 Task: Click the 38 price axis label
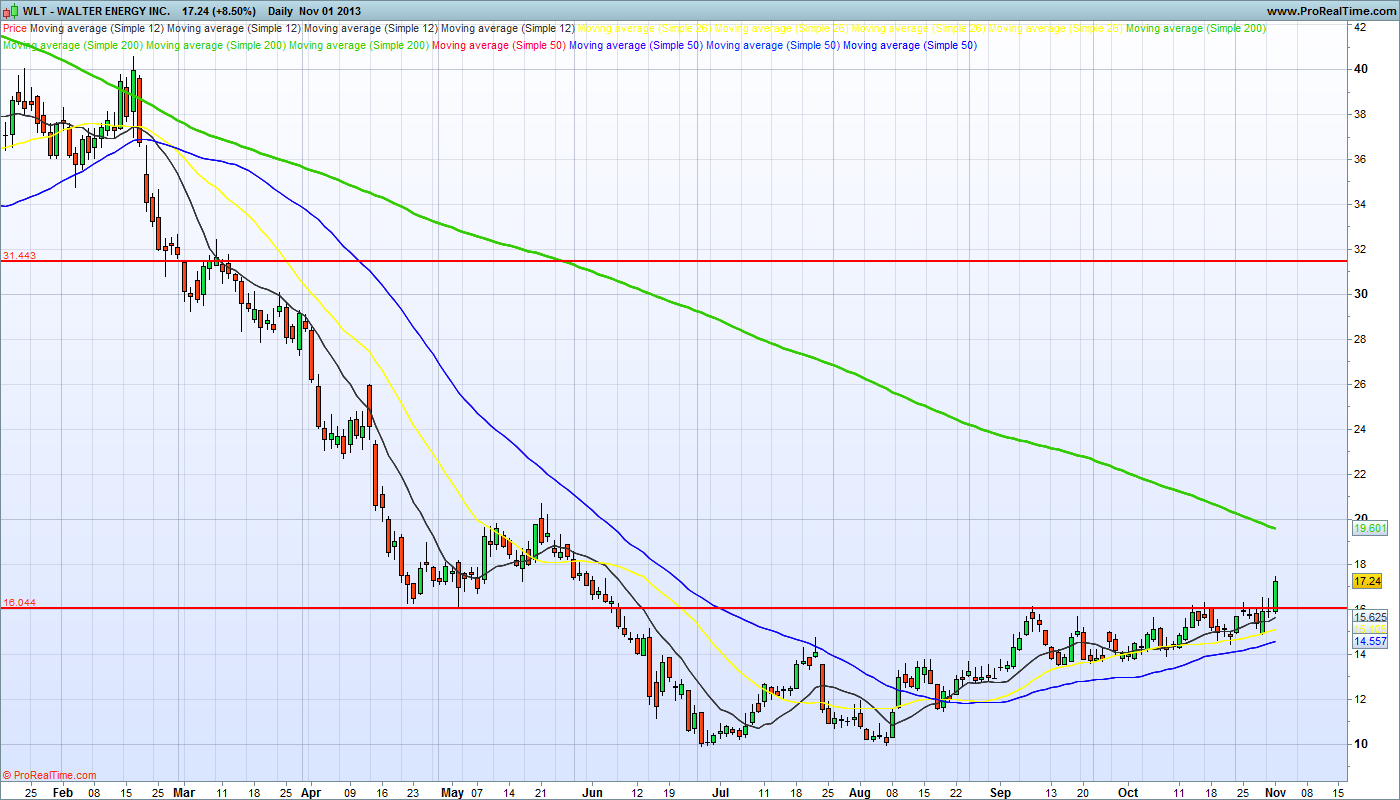1361,114
